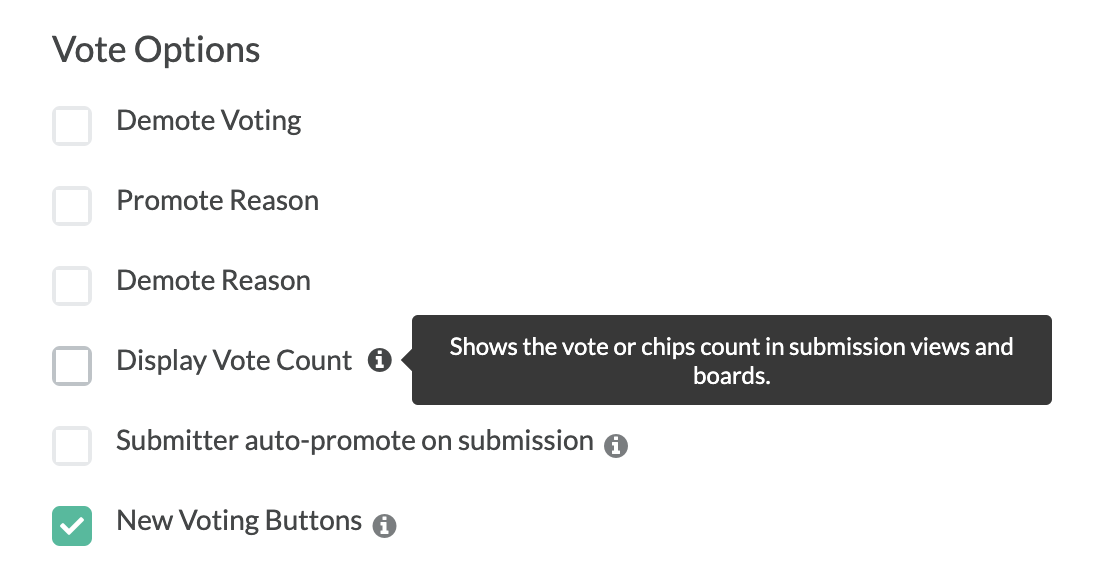Click the word boards in the tooltip
Viewport: 1110px width, 588px height.
coord(731,376)
